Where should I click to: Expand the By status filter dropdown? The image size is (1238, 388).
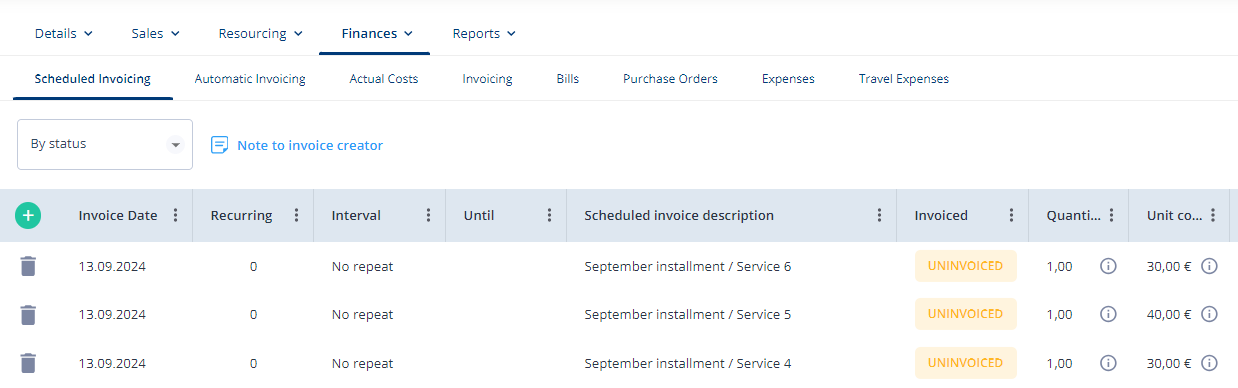(x=105, y=144)
